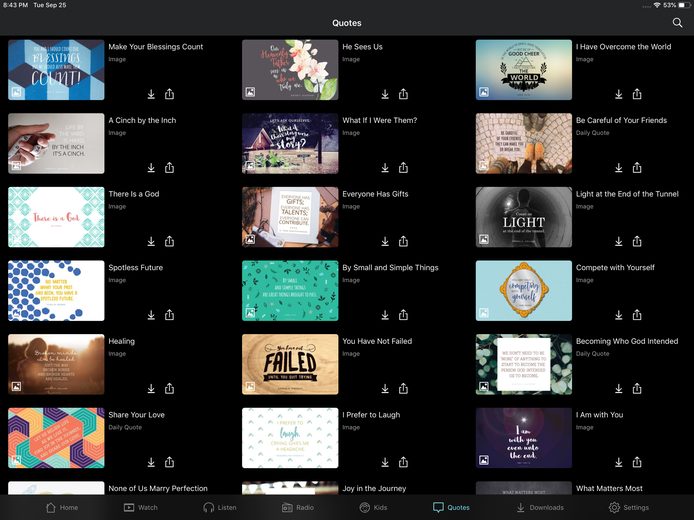Screen dimensions: 694x520
Task: Share the Spotless Future quote
Action: coord(170,315)
